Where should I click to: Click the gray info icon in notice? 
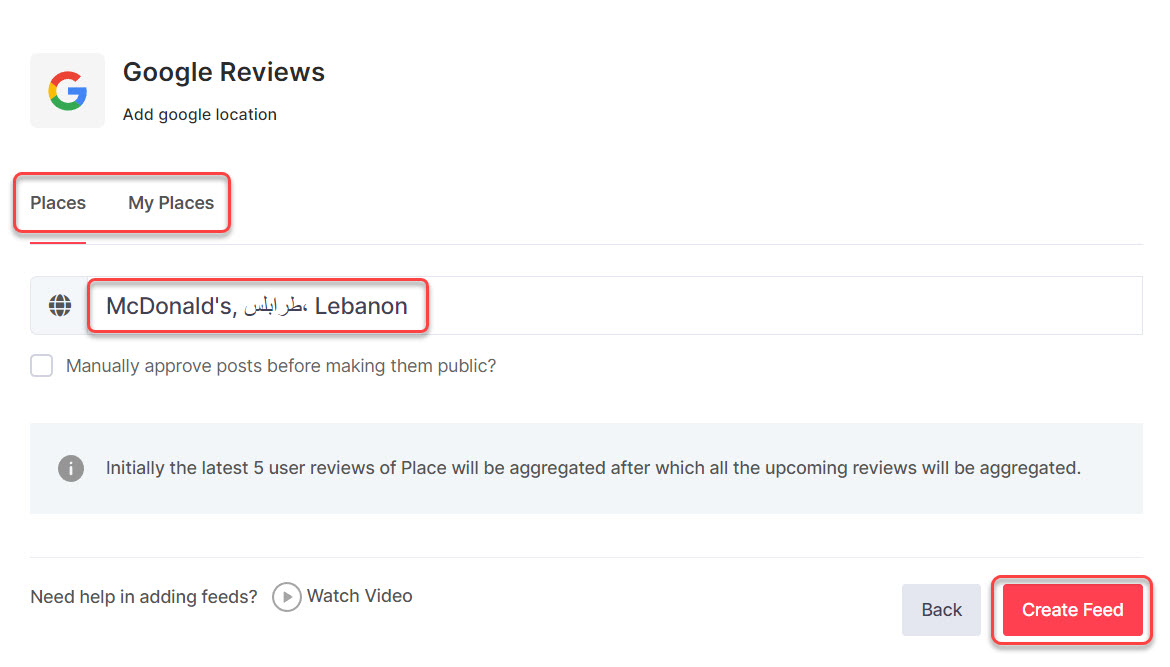(x=71, y=468)
